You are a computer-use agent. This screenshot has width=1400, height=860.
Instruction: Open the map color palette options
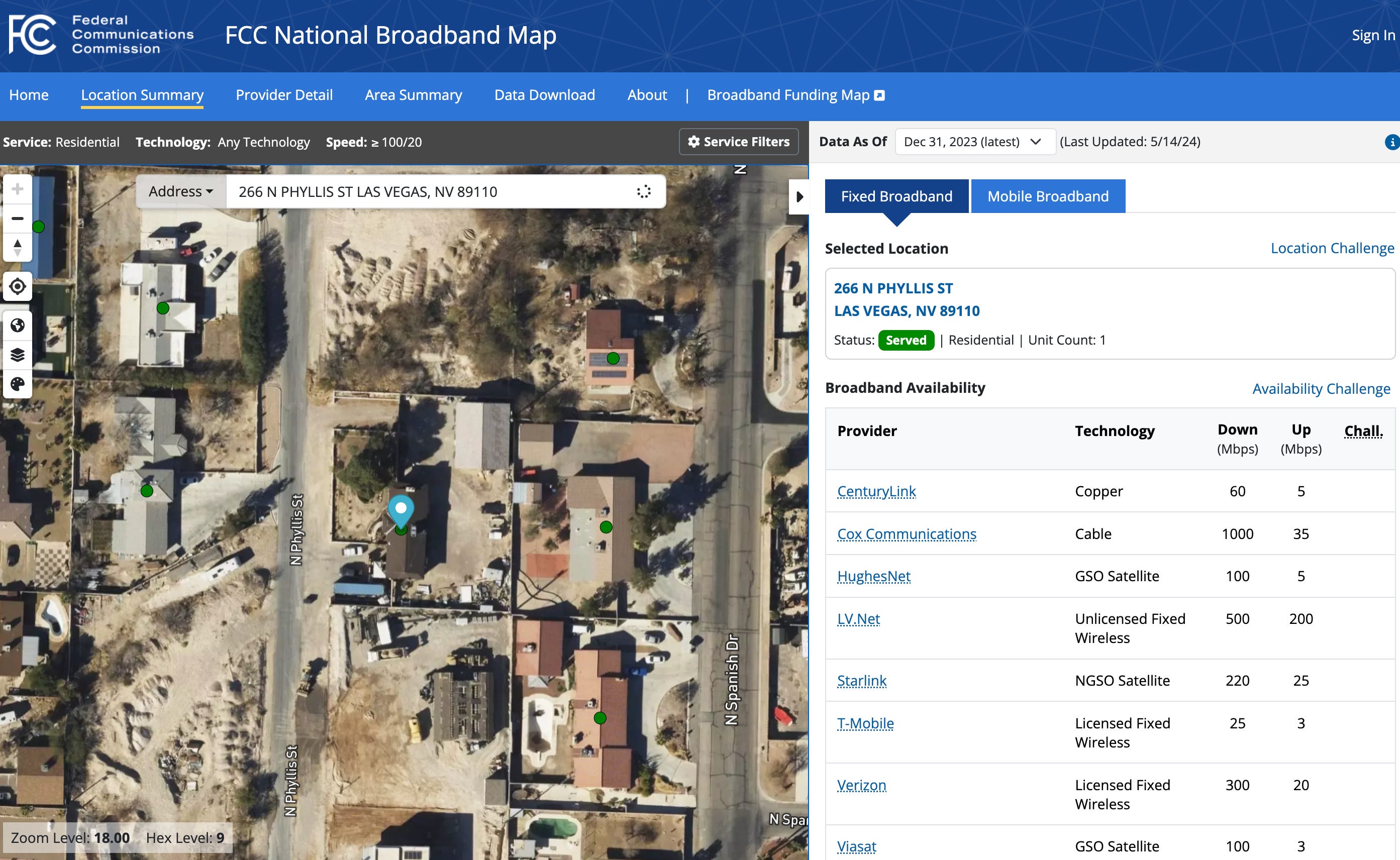click(18, 384)
